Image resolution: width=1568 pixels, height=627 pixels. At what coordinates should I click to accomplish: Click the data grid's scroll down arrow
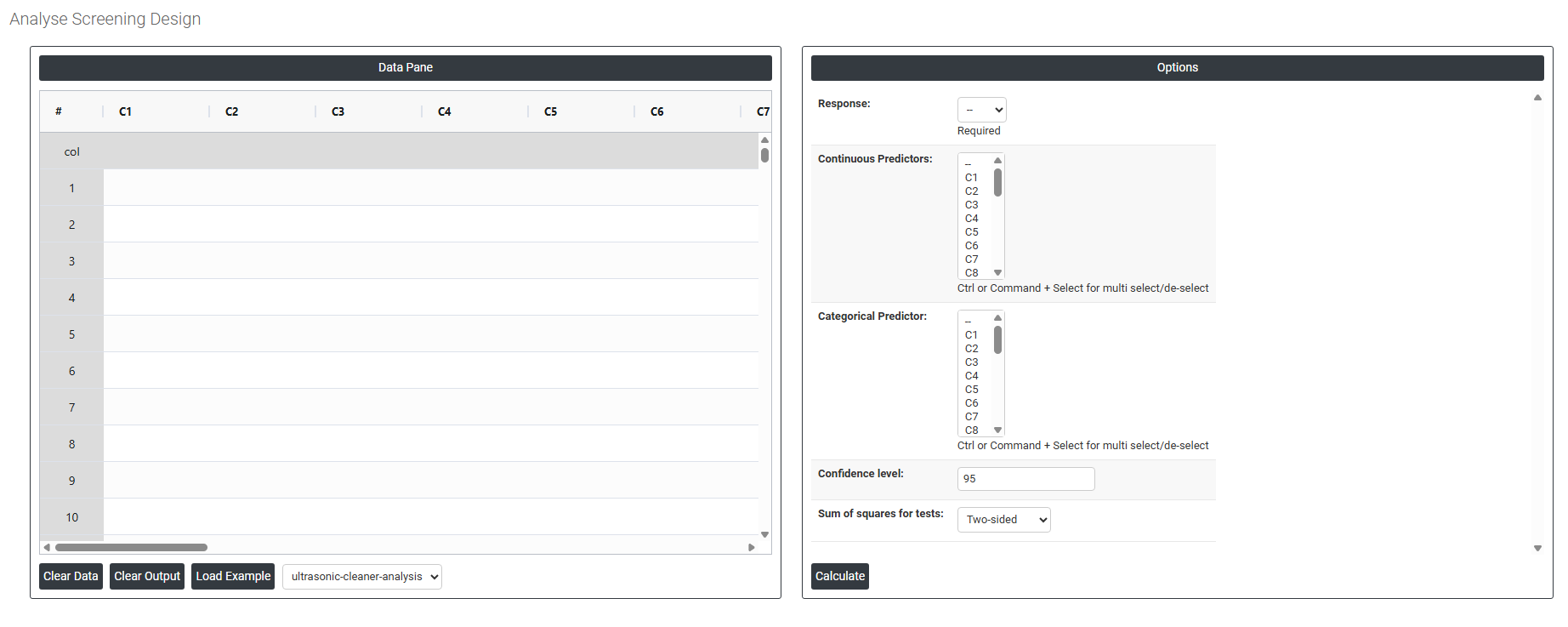click(x=764, y=534)
